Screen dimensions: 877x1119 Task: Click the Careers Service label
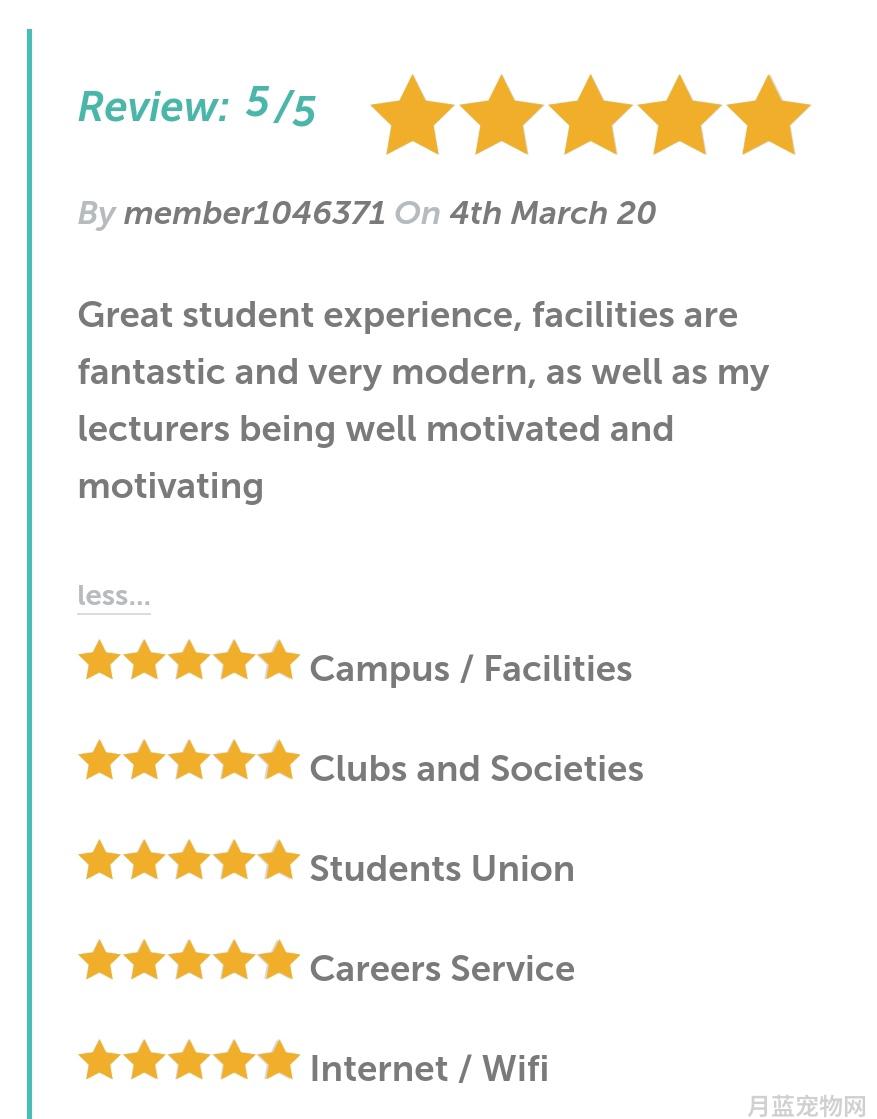[x=442, y=968]
